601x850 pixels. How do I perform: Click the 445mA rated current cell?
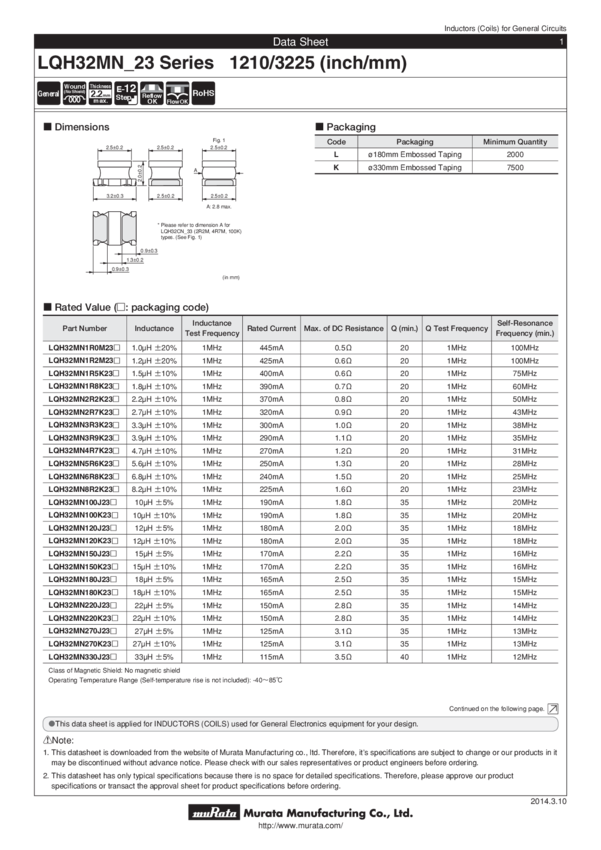click(272, 348)
